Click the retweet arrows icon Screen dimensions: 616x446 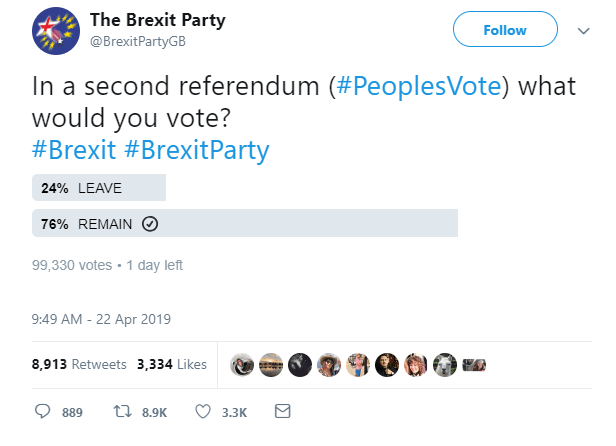(x=126, y=411)
